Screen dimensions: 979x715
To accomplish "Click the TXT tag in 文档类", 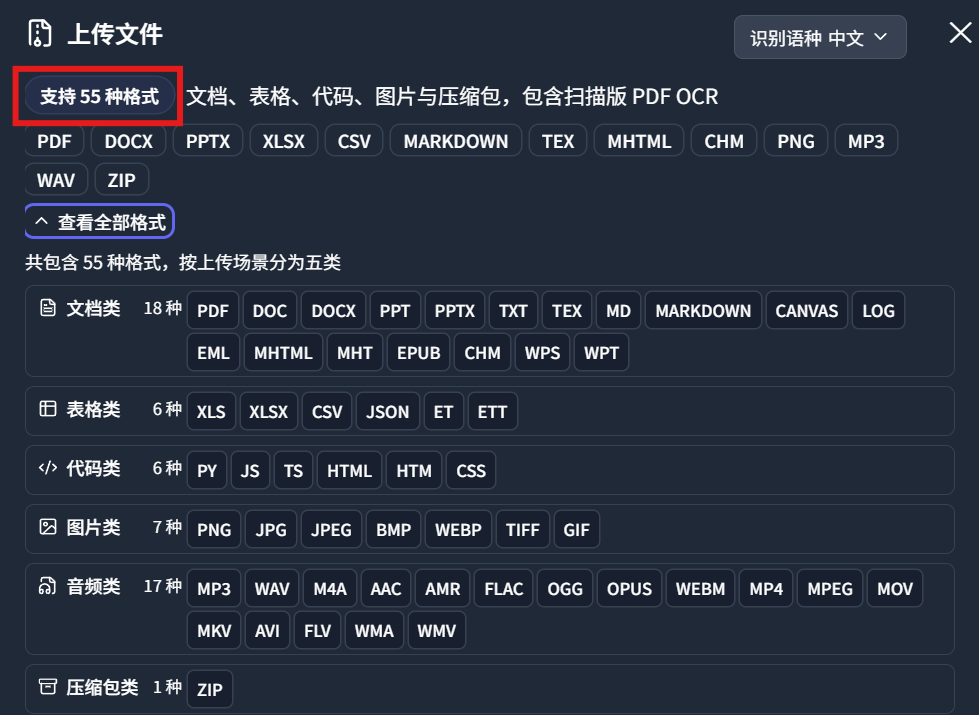I will [x=513, y=310].
